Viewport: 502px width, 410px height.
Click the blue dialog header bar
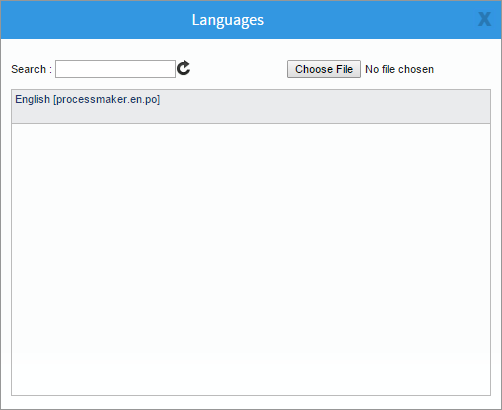coord(251,20)
